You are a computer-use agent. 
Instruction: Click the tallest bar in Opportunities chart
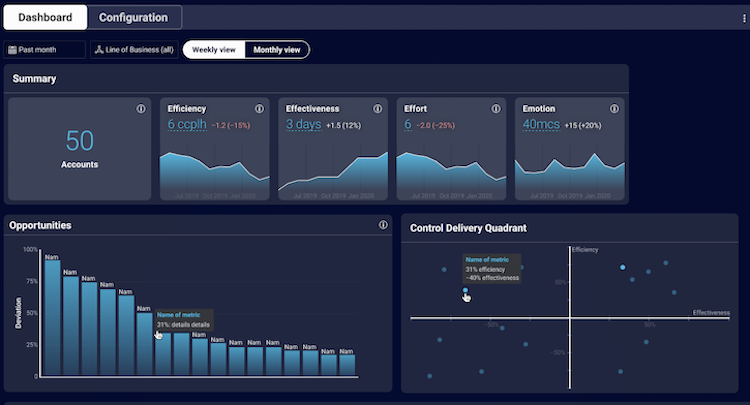pos(52,318)
